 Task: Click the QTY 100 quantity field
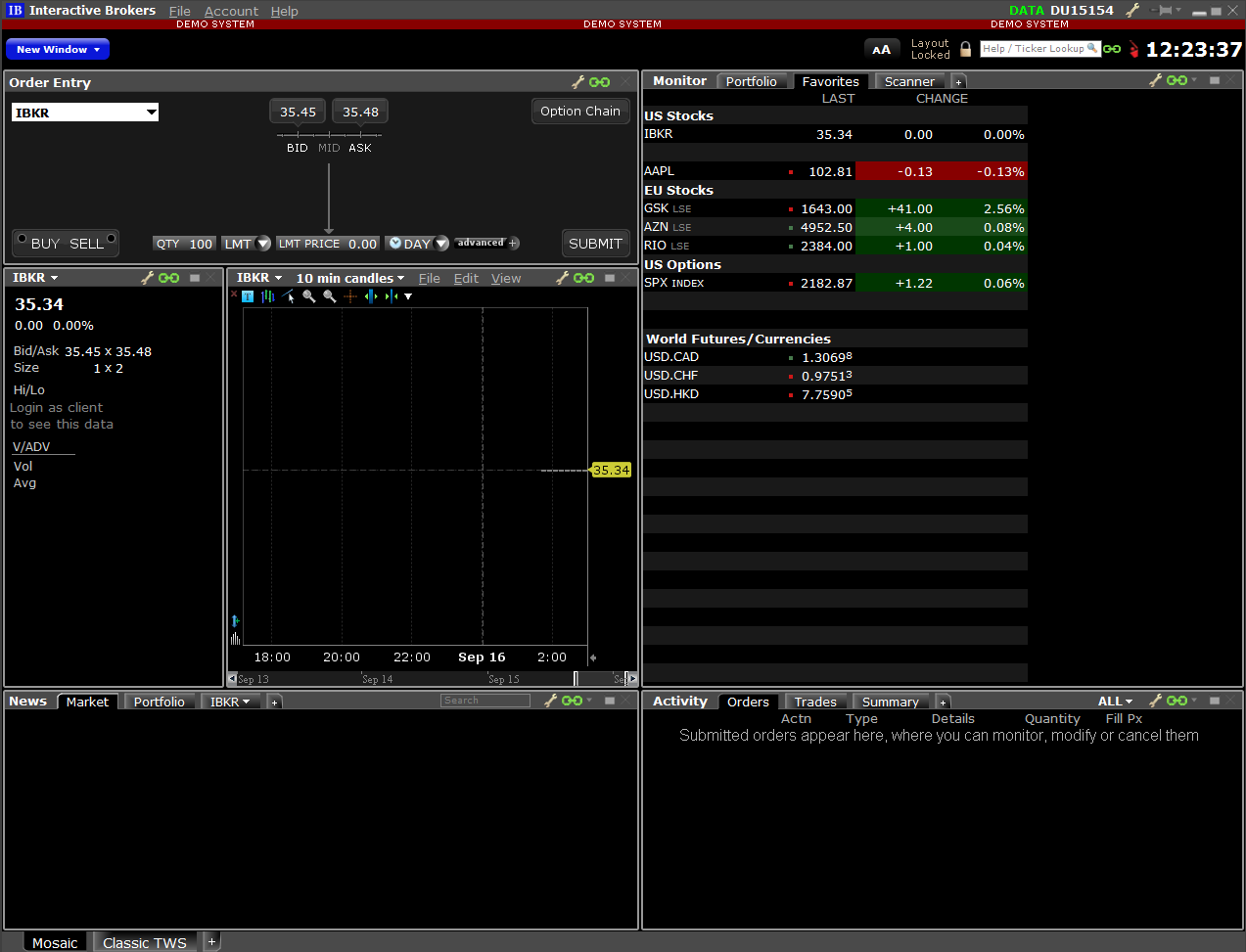click(185, 244)
